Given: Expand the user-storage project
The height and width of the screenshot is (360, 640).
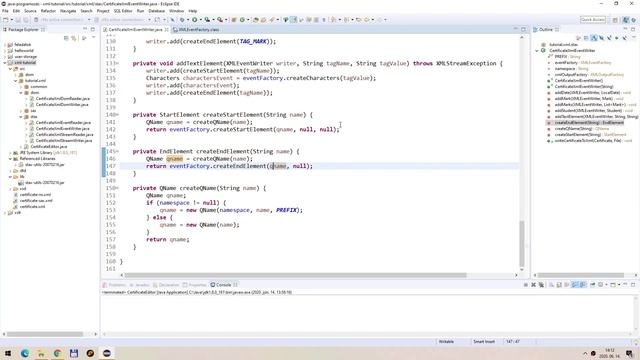Looking at the screenshot, I should [5, 57].
